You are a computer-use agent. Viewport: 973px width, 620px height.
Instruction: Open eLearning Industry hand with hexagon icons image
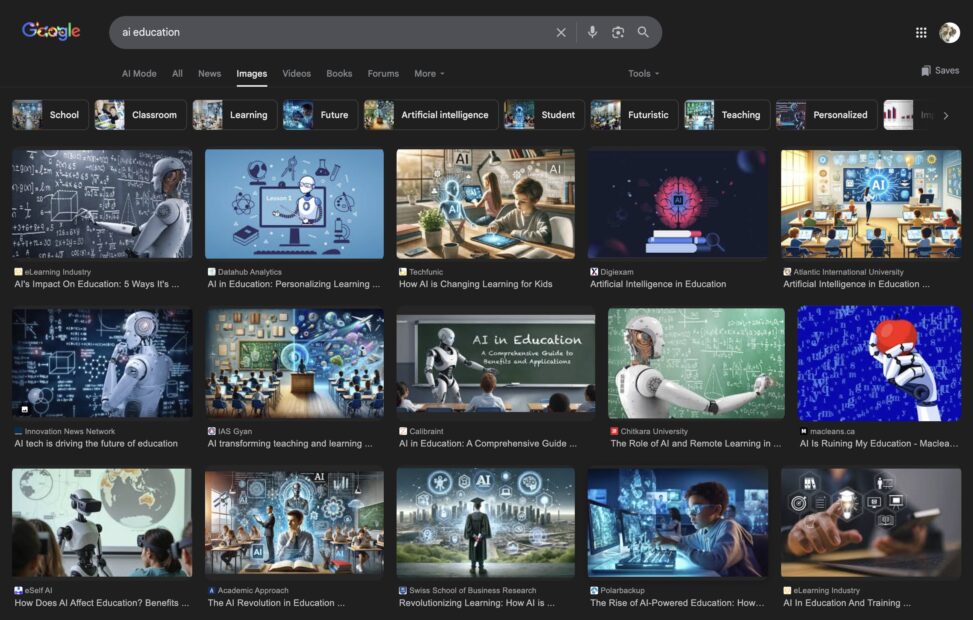tap(871, 523)
